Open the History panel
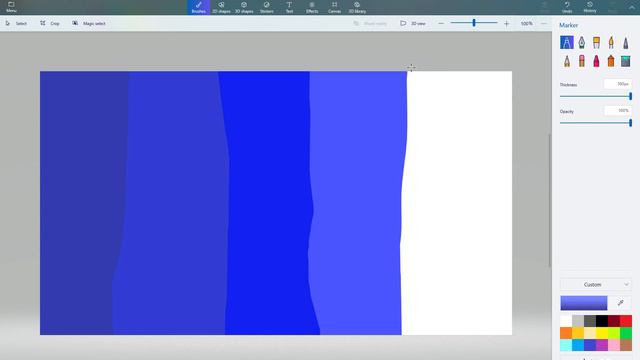Image resolution: width=640 pixels, height=360 pixels. (590, 7)
